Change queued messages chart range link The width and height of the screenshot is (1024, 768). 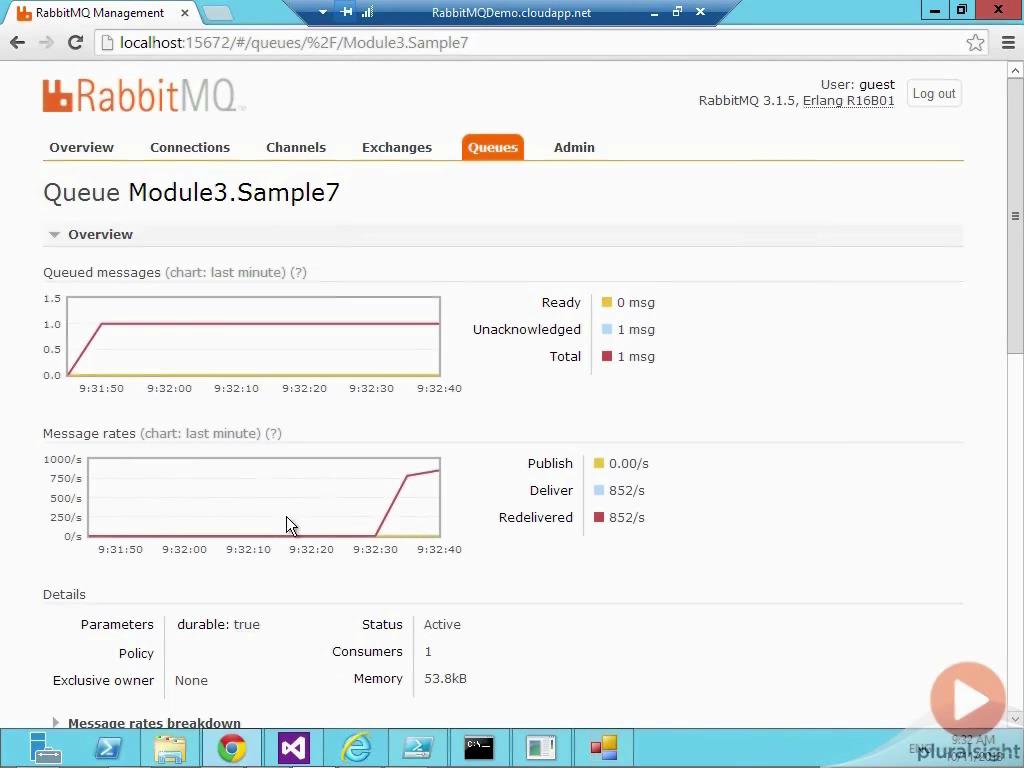[225, 272]
